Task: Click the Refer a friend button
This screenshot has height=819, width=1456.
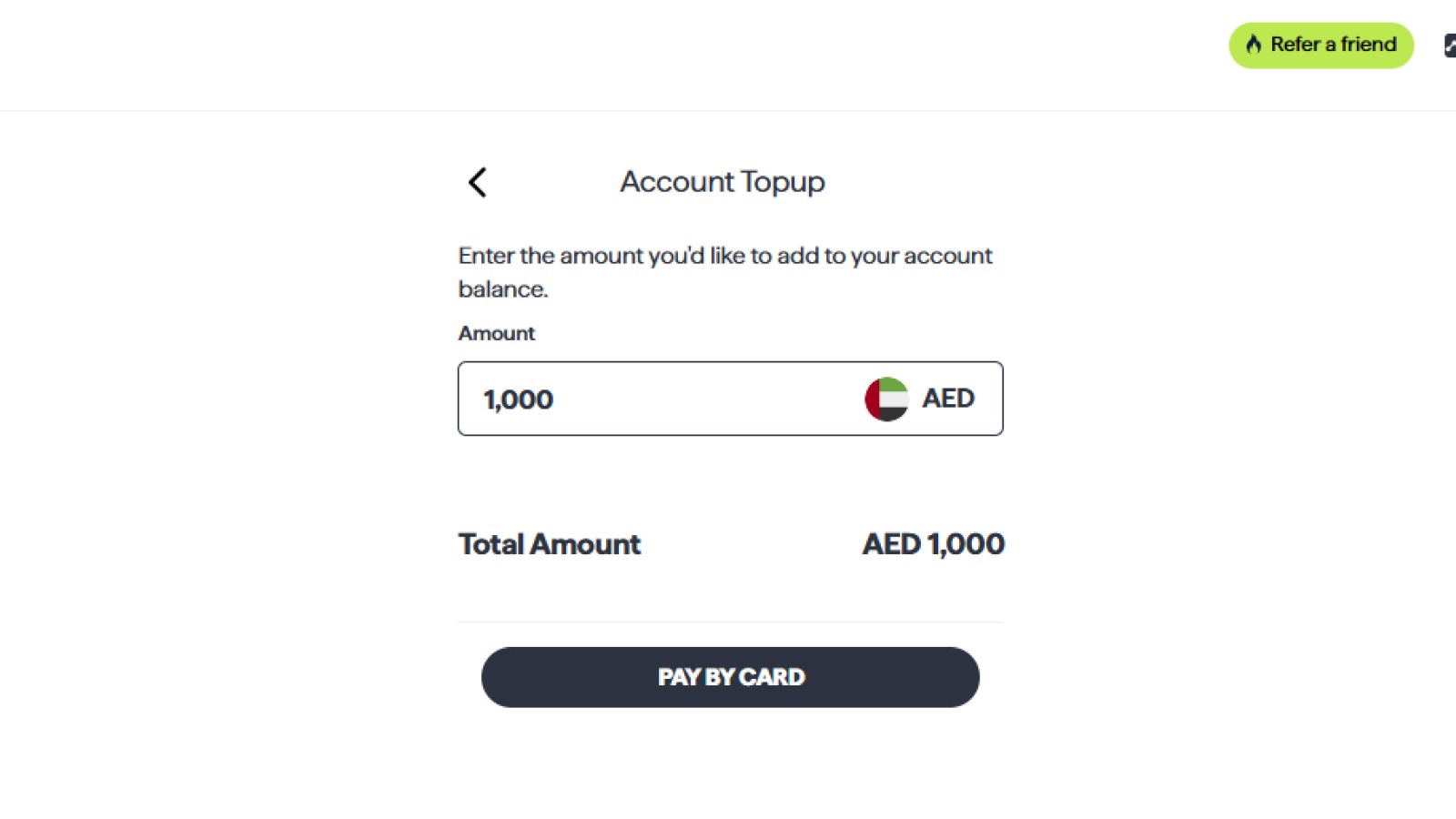Action: (1320, 44)
